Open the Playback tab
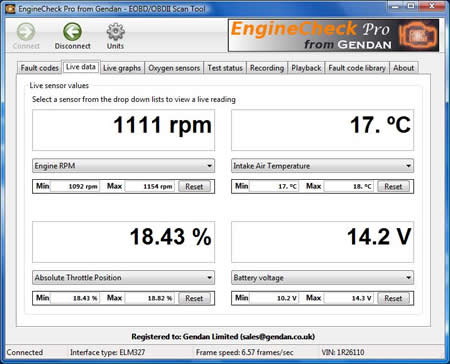 pos(306,68)
